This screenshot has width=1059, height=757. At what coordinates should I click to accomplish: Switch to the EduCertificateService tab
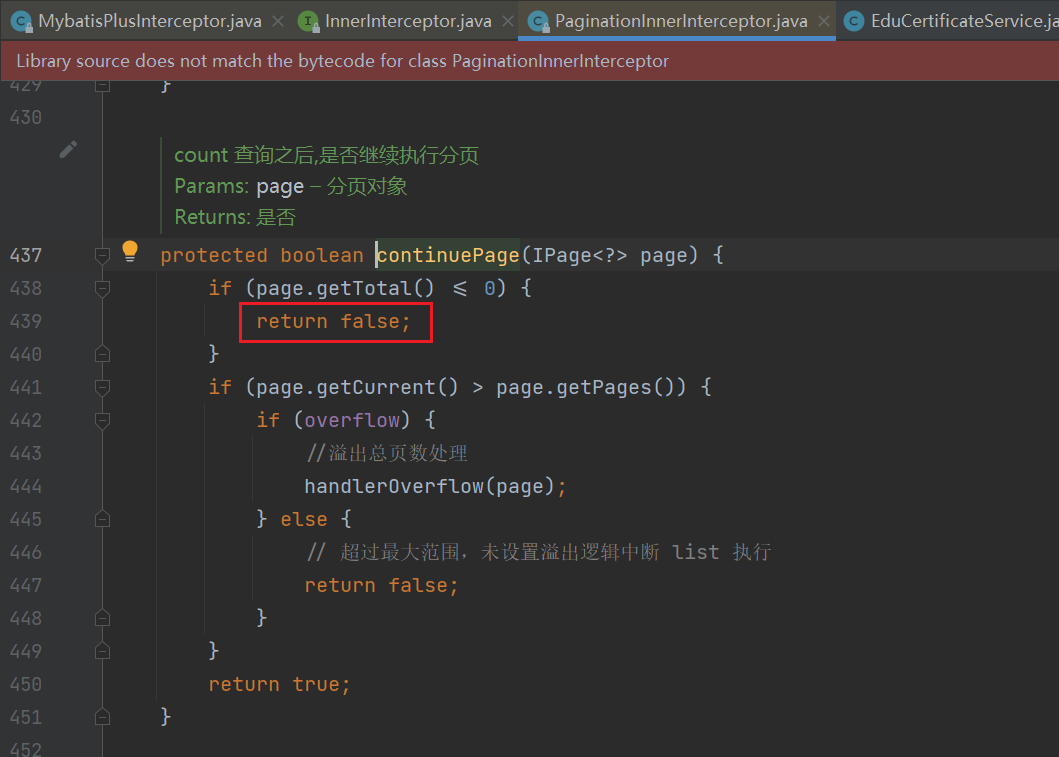coord(962,21)
